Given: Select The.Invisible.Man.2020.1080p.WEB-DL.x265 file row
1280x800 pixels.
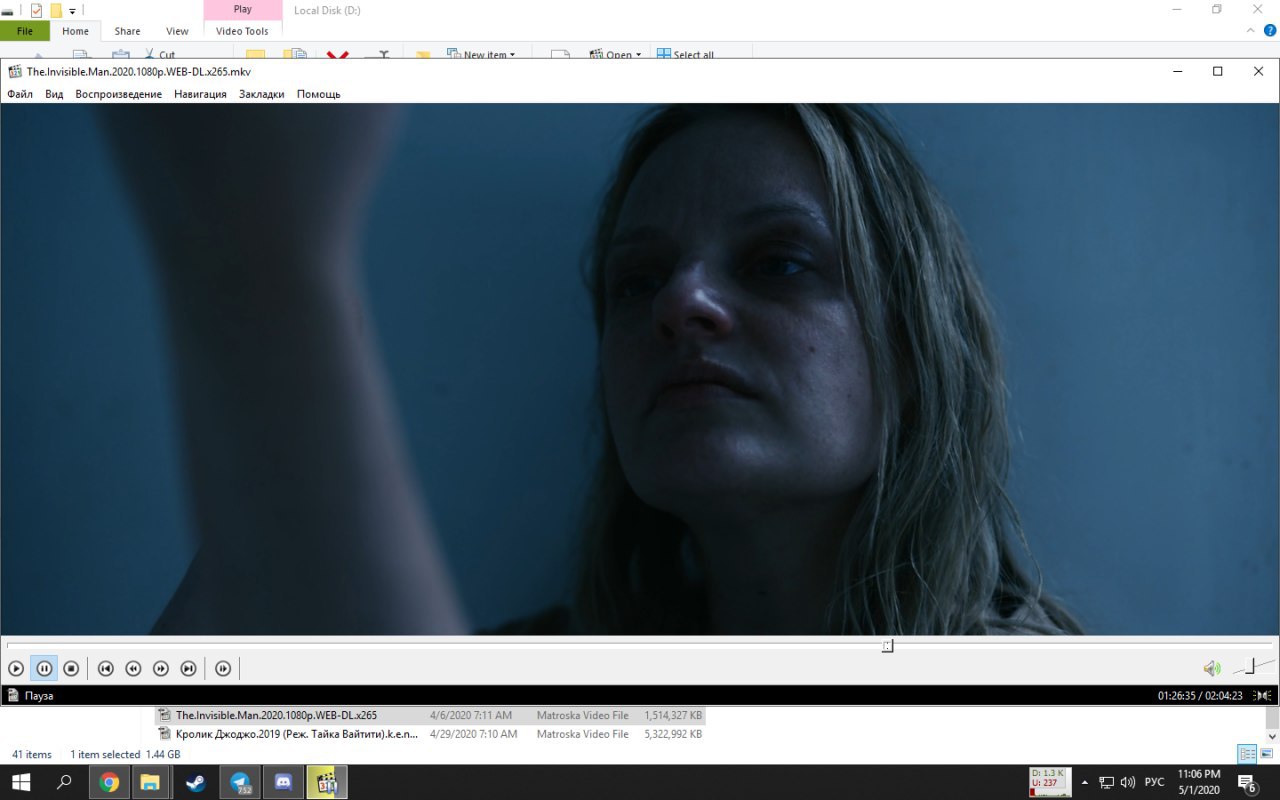Looking at the screenshot, I should (430, 715).
